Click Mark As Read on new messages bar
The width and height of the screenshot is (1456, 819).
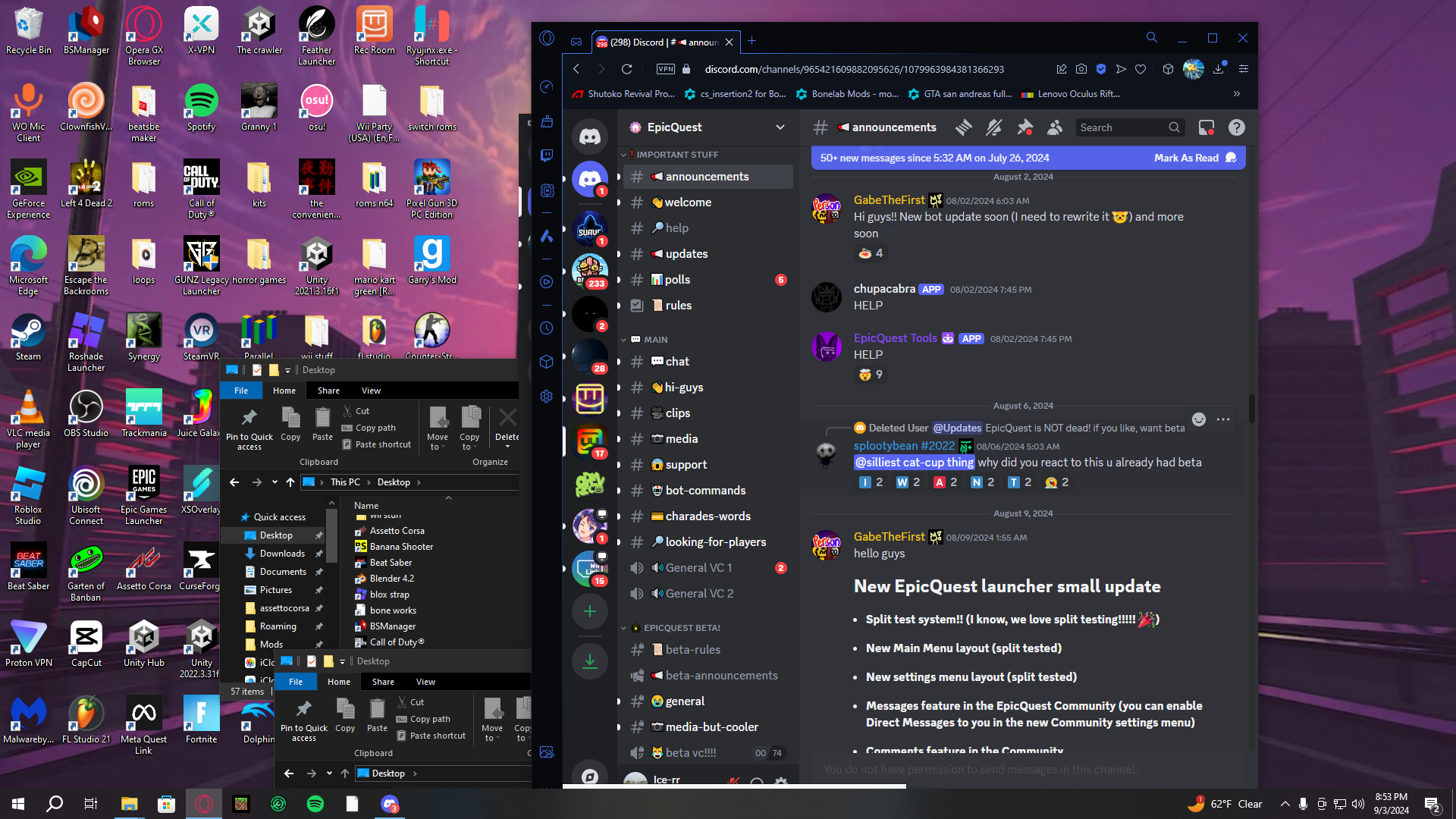[x=1186, y=158]
